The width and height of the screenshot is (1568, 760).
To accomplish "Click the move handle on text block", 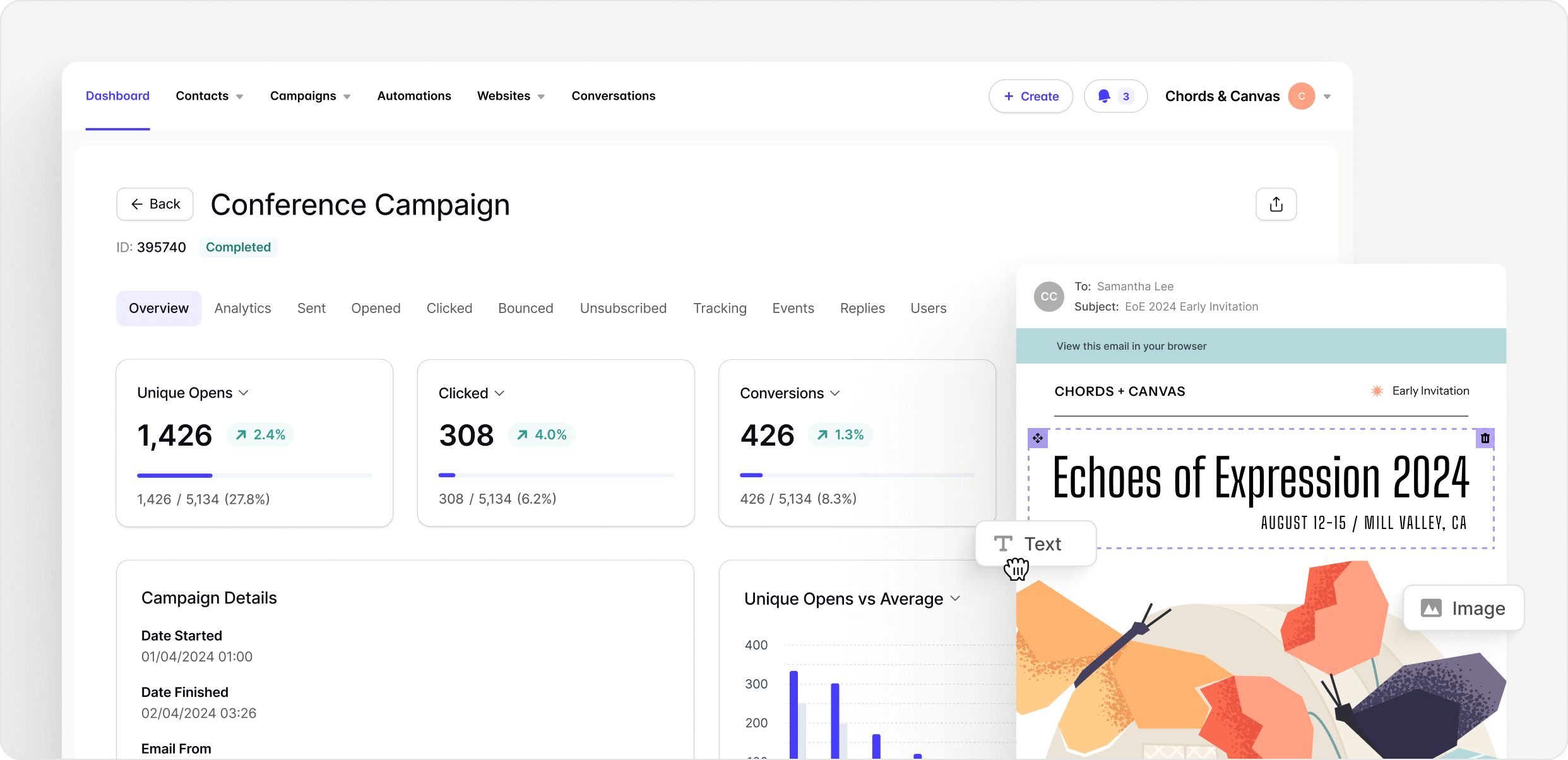I will click(x=1038, y=438).
